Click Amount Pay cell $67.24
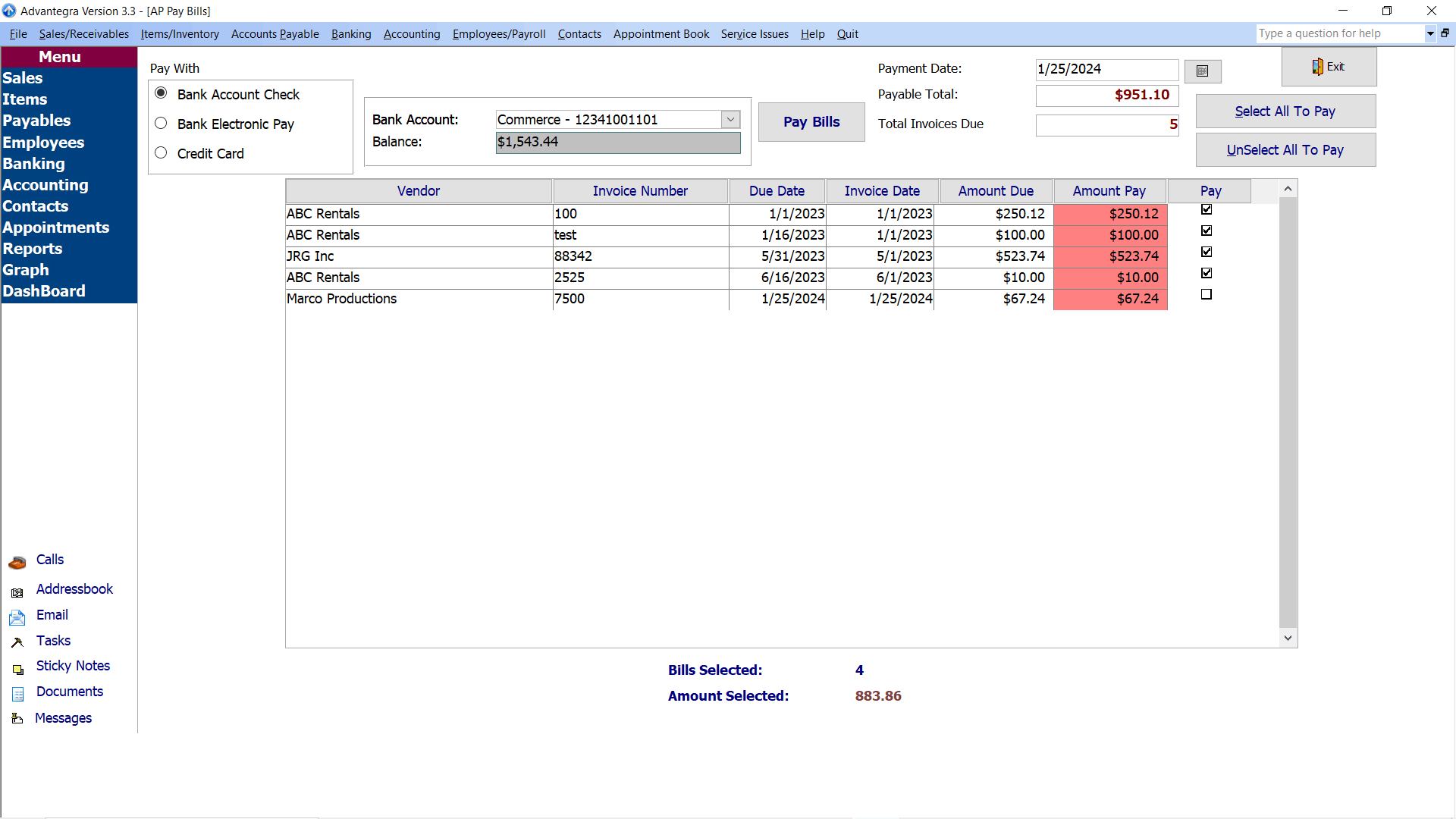Viewport: 1456px width, 819px height. tap(1110, 299)
